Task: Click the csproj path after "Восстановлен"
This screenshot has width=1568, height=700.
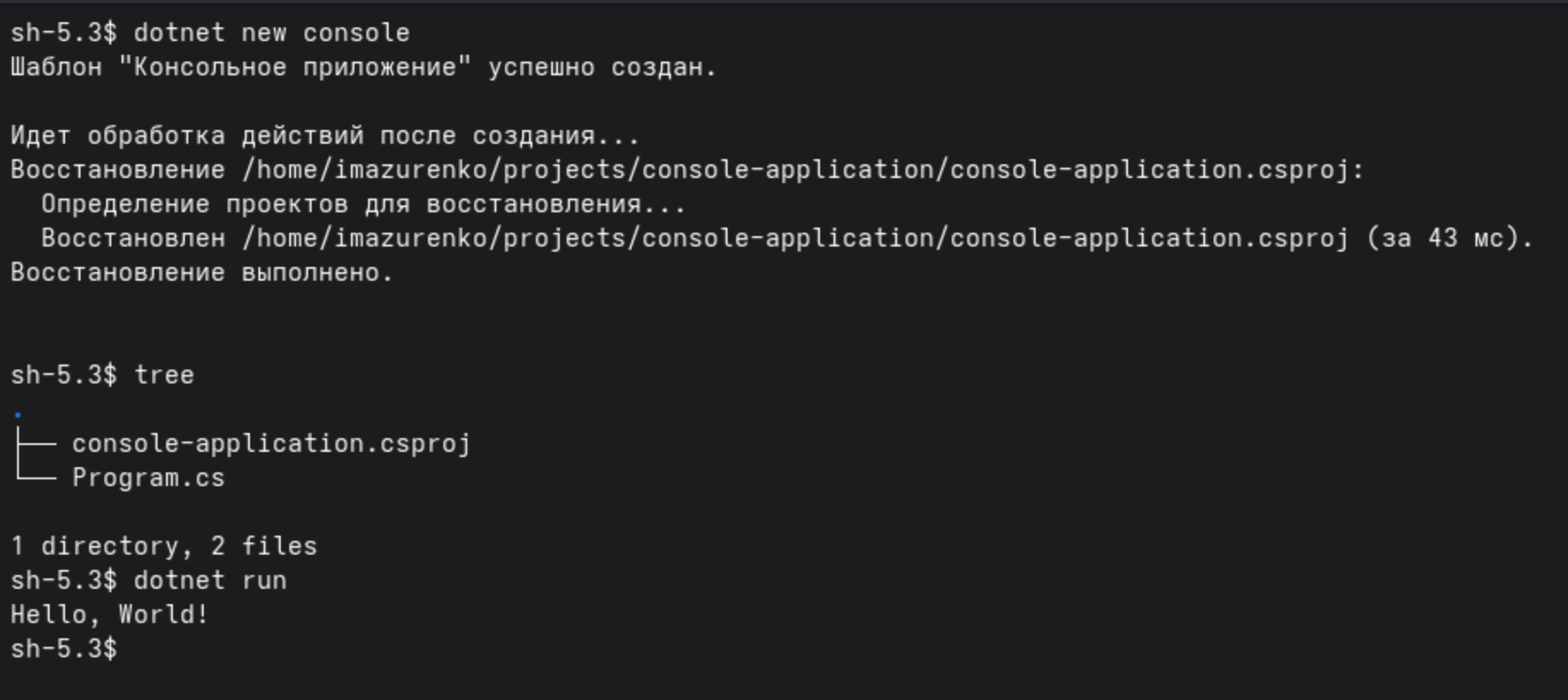Action: (796, 238)
